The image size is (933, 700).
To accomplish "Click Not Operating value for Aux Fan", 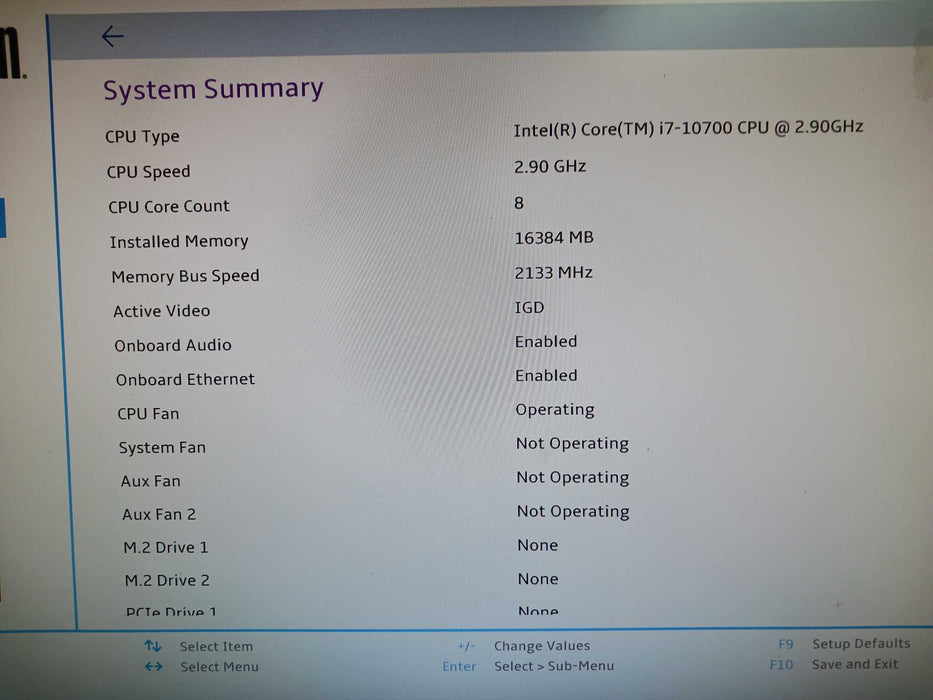I will point(573,477).
